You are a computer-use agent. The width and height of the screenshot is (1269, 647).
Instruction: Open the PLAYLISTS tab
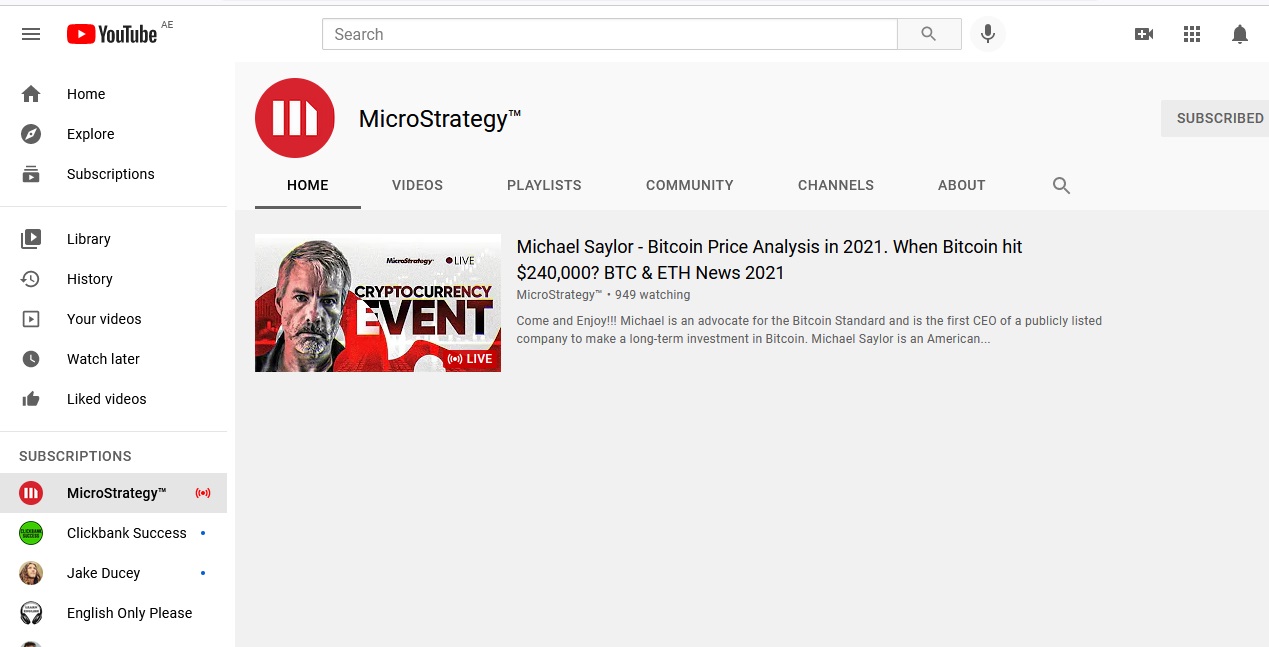[x=544, y=185]
